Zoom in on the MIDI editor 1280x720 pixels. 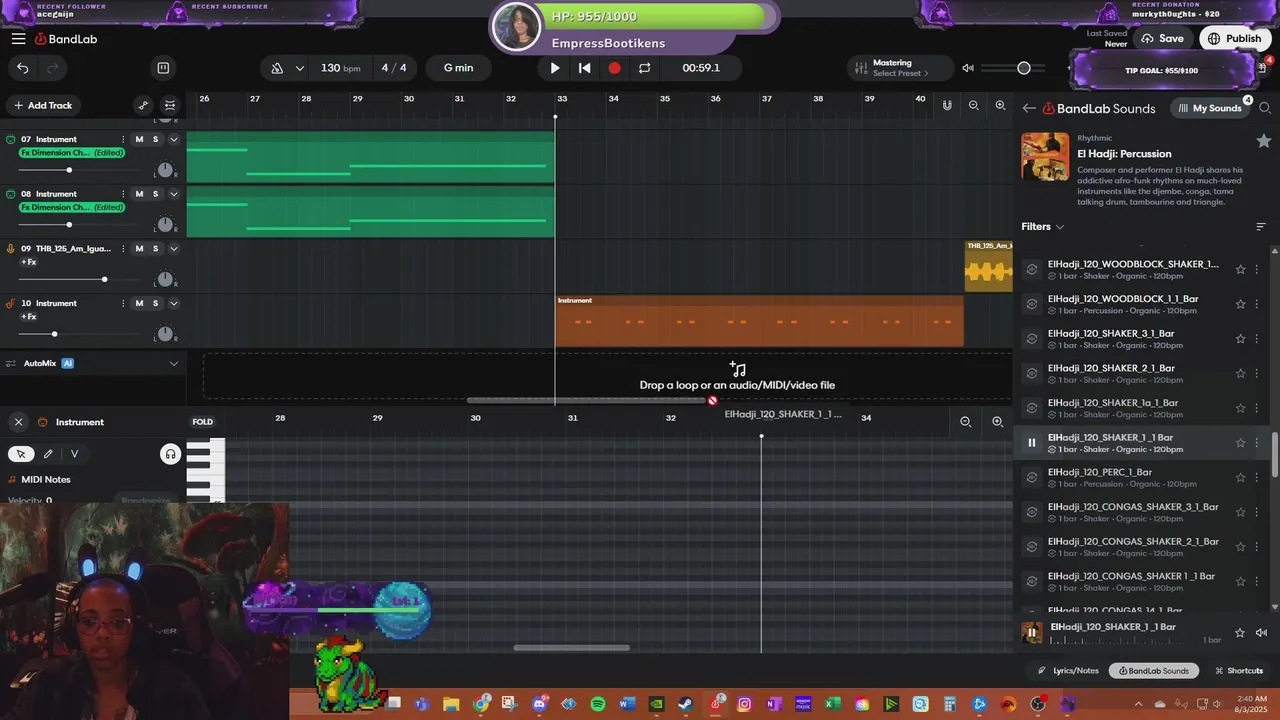click(x=997, y=422)
